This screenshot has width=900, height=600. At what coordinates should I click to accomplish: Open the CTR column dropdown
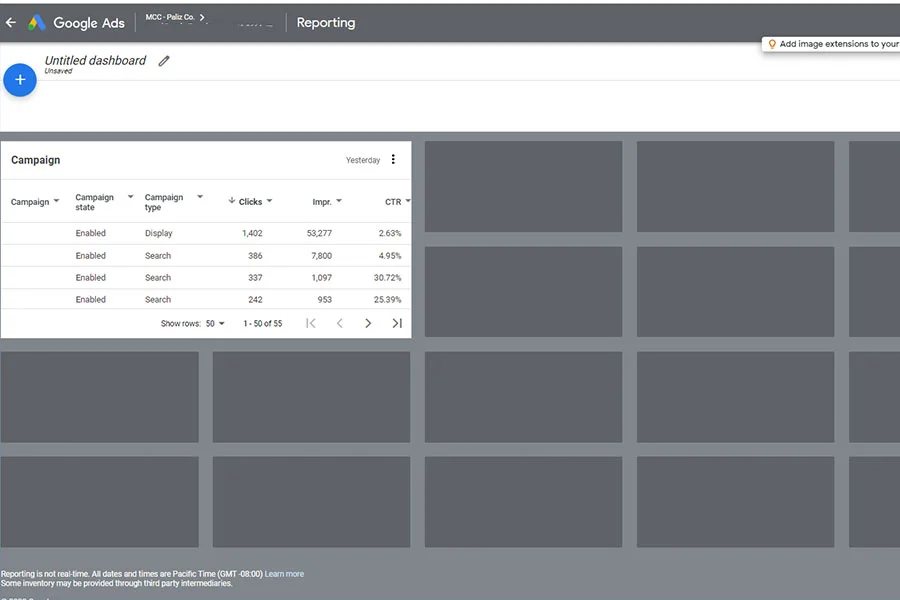(408, 201)
